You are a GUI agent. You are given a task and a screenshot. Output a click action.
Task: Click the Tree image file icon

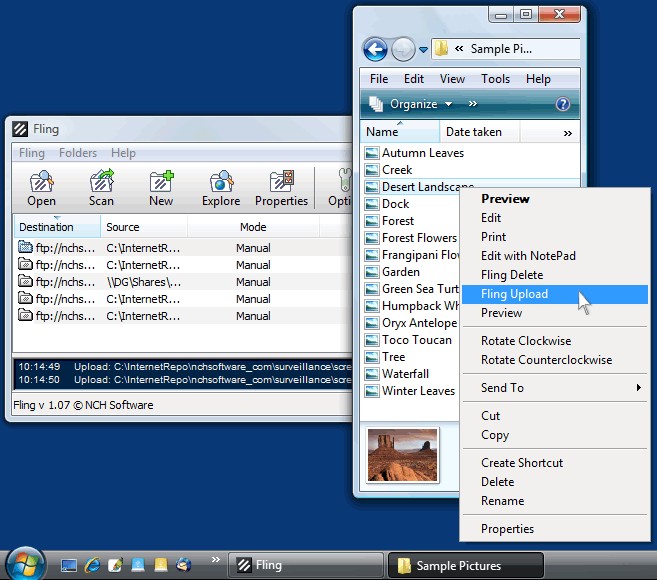click(372, 357)
